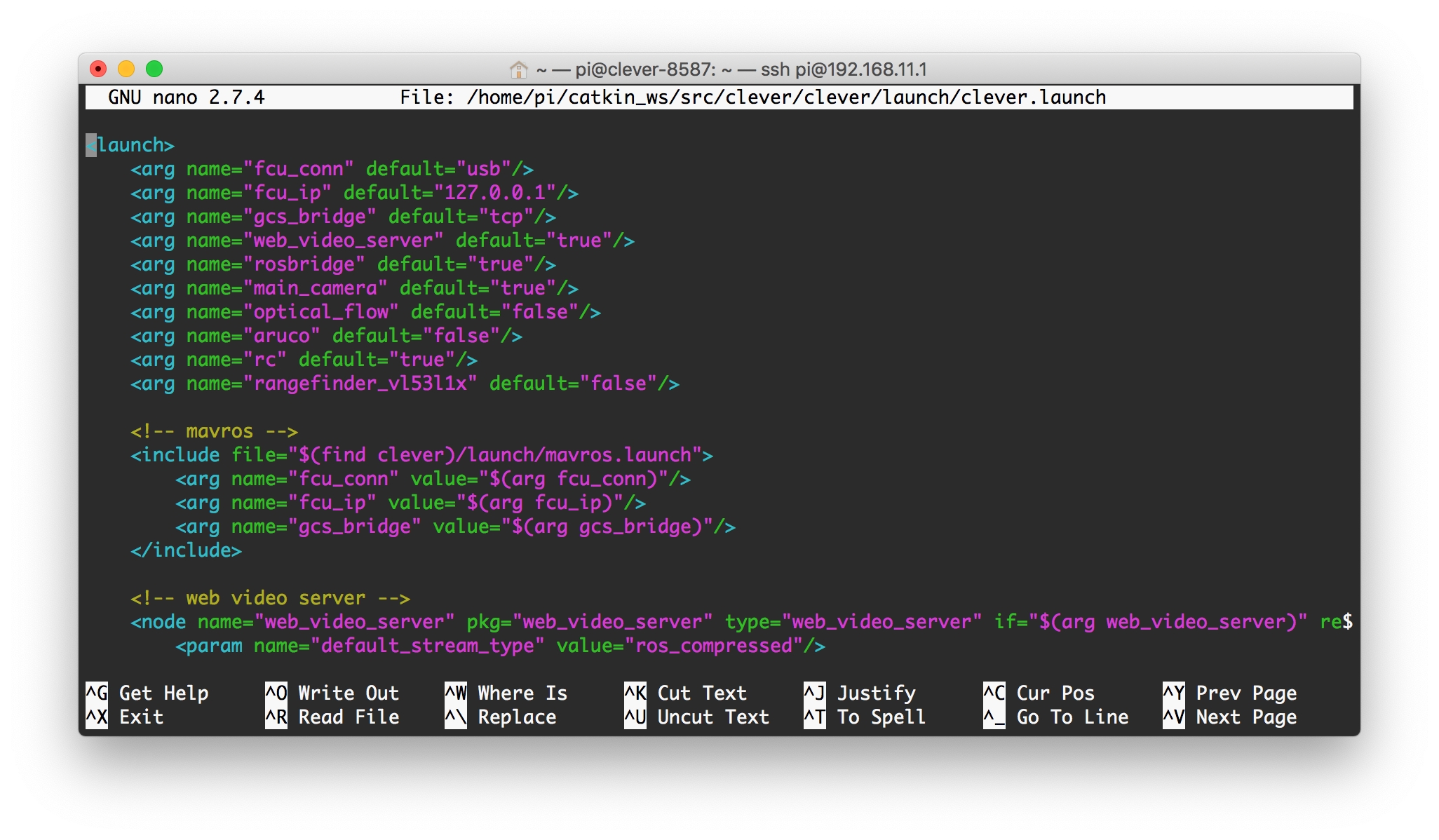Click the yellow minimize window button
The image size is (1439, 840).
tap(126, 69)
